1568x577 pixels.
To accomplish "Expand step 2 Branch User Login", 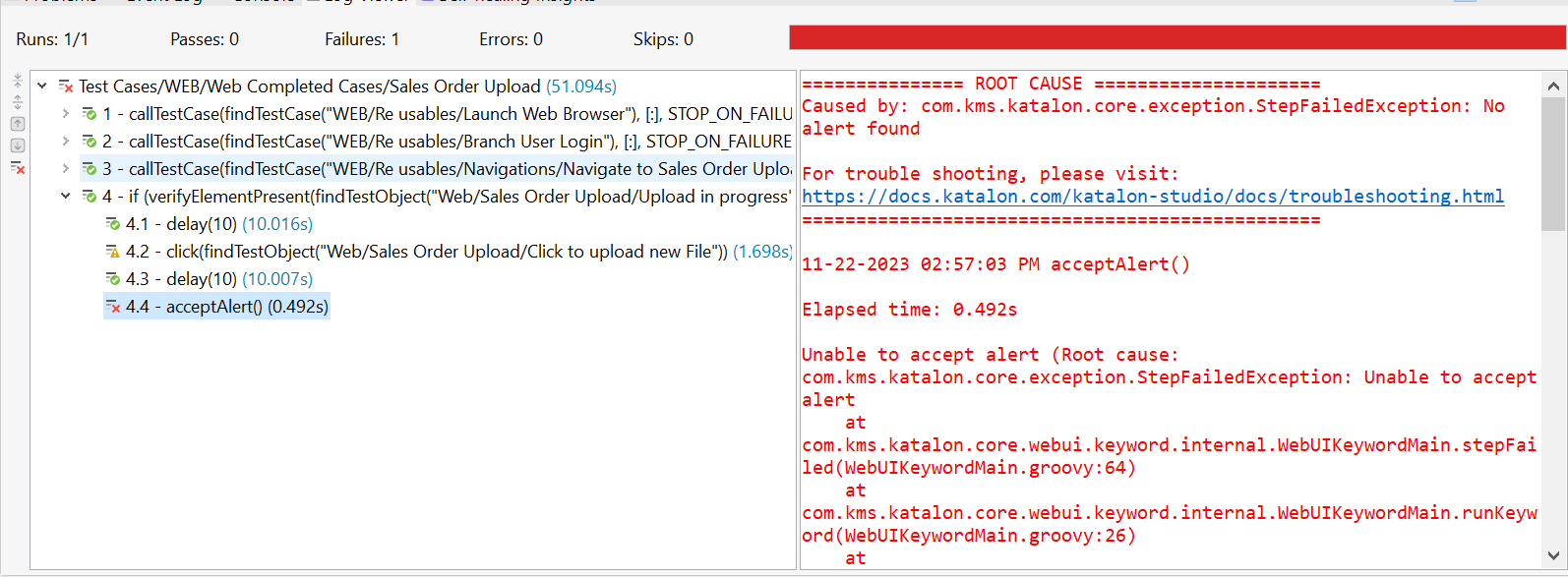I will tap(65, 142).
